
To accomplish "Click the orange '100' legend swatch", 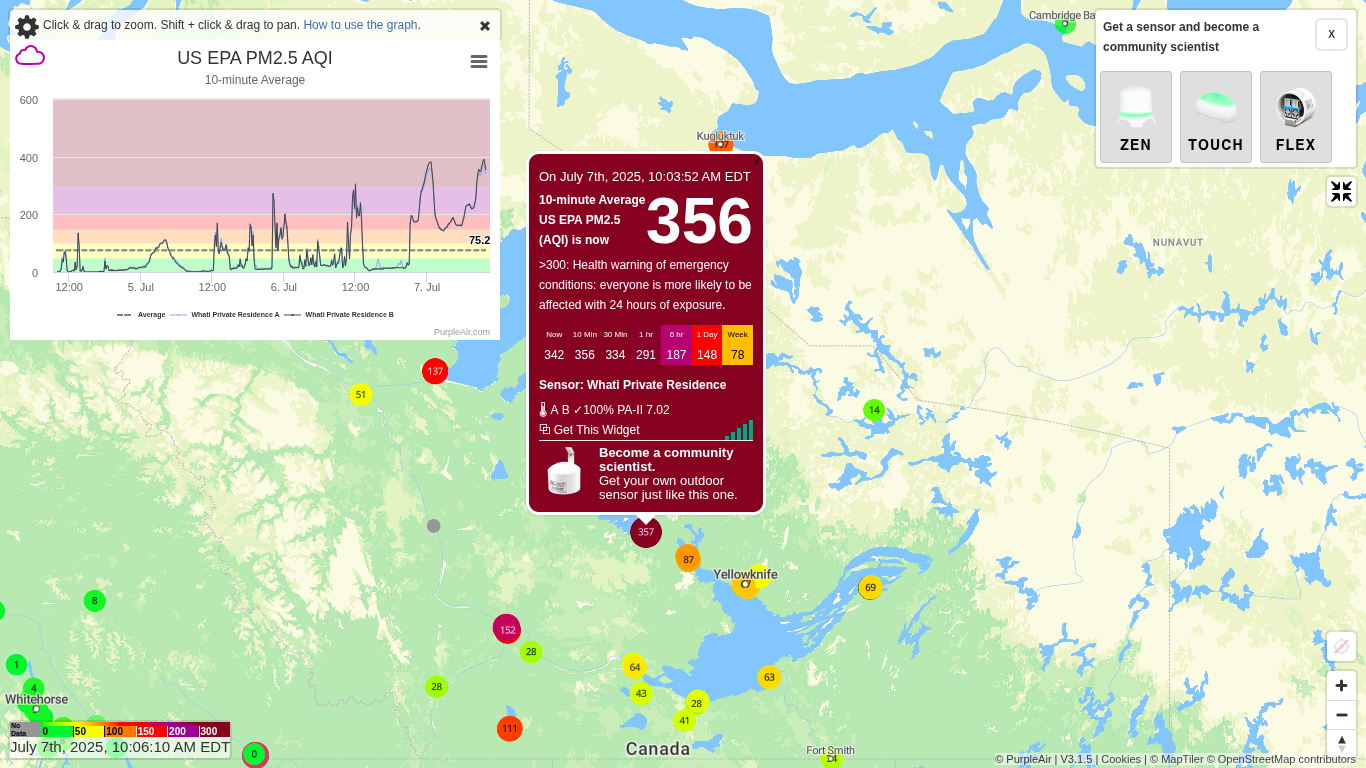I will pyautogui.click(x=120, y=730).
